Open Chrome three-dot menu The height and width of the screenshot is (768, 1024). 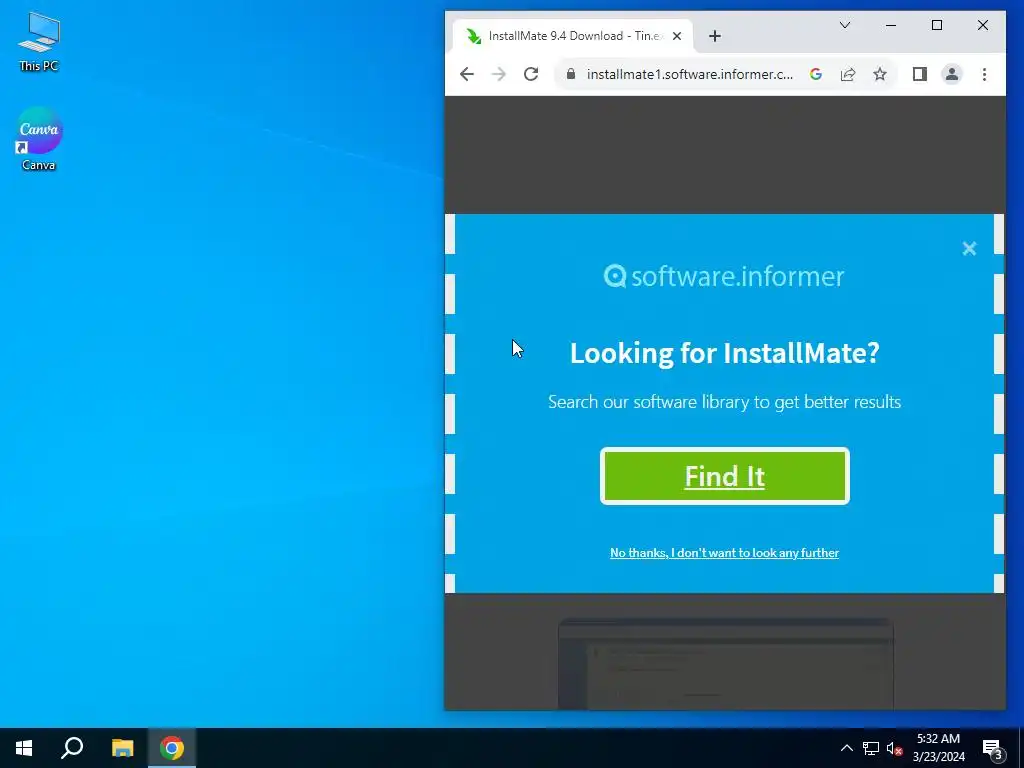tap(984, 74)
